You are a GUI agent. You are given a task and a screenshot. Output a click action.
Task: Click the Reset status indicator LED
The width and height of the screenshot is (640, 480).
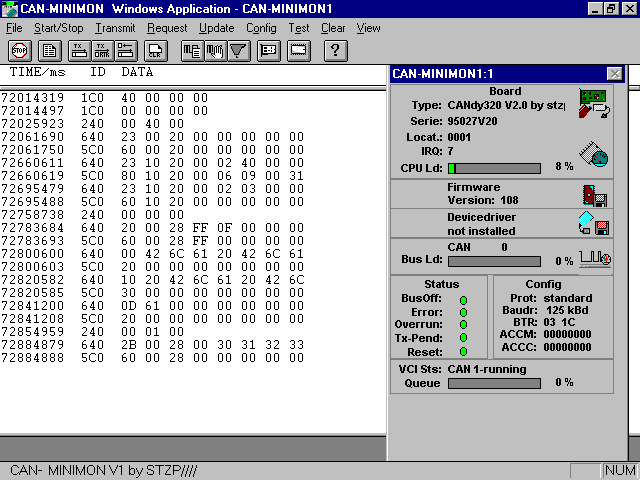(x=463, y=351)
